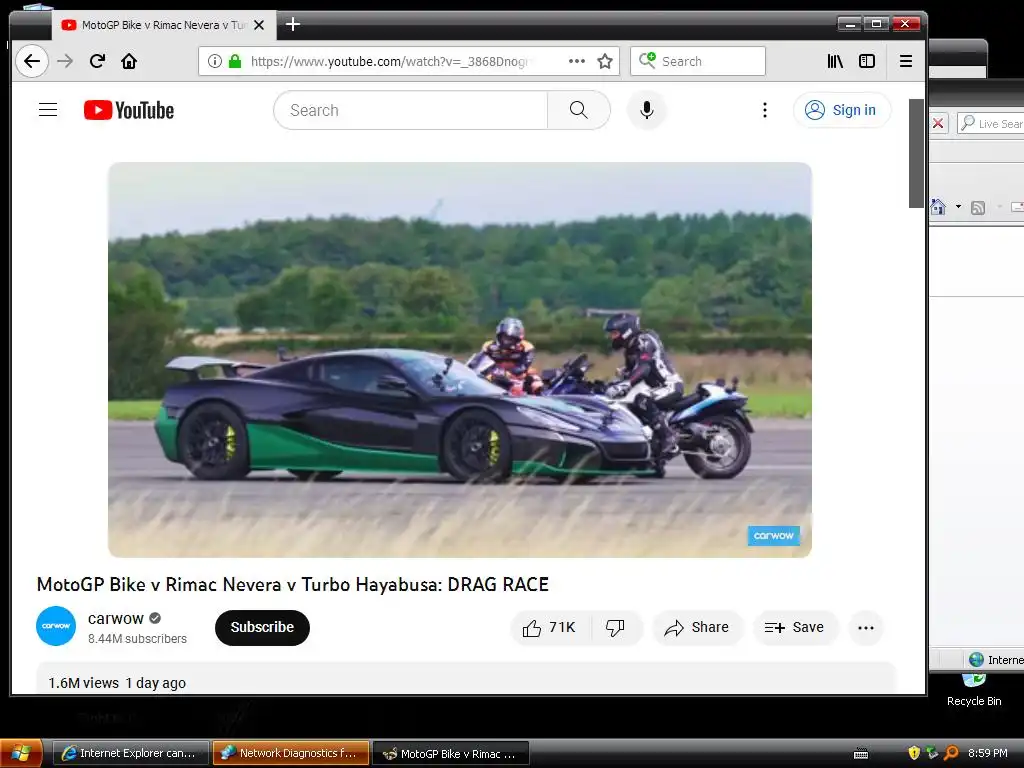1024x768 pixels.
Task: Click the security shield tray icon
Action: [x=914, y=753]
